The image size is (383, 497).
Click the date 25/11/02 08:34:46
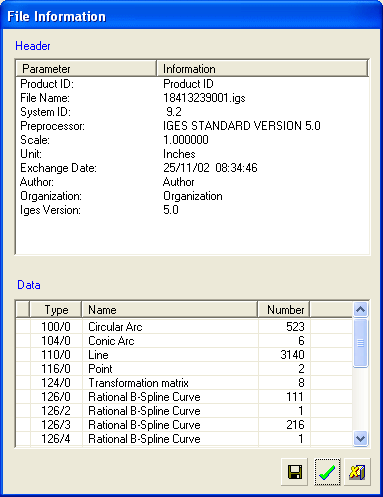click(x=210, y=168)
